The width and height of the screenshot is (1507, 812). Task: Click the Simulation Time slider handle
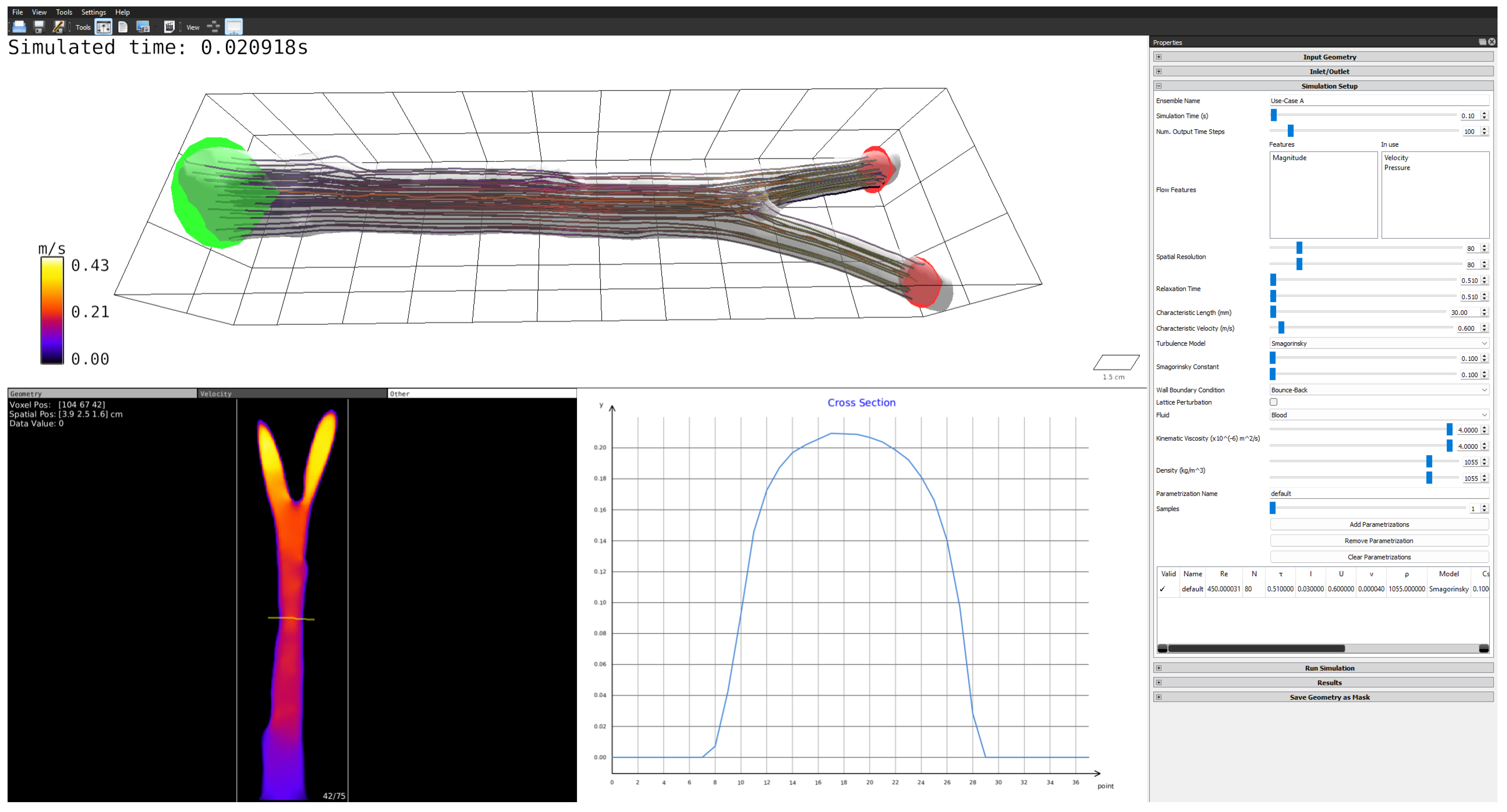(x=1273, y=115)
